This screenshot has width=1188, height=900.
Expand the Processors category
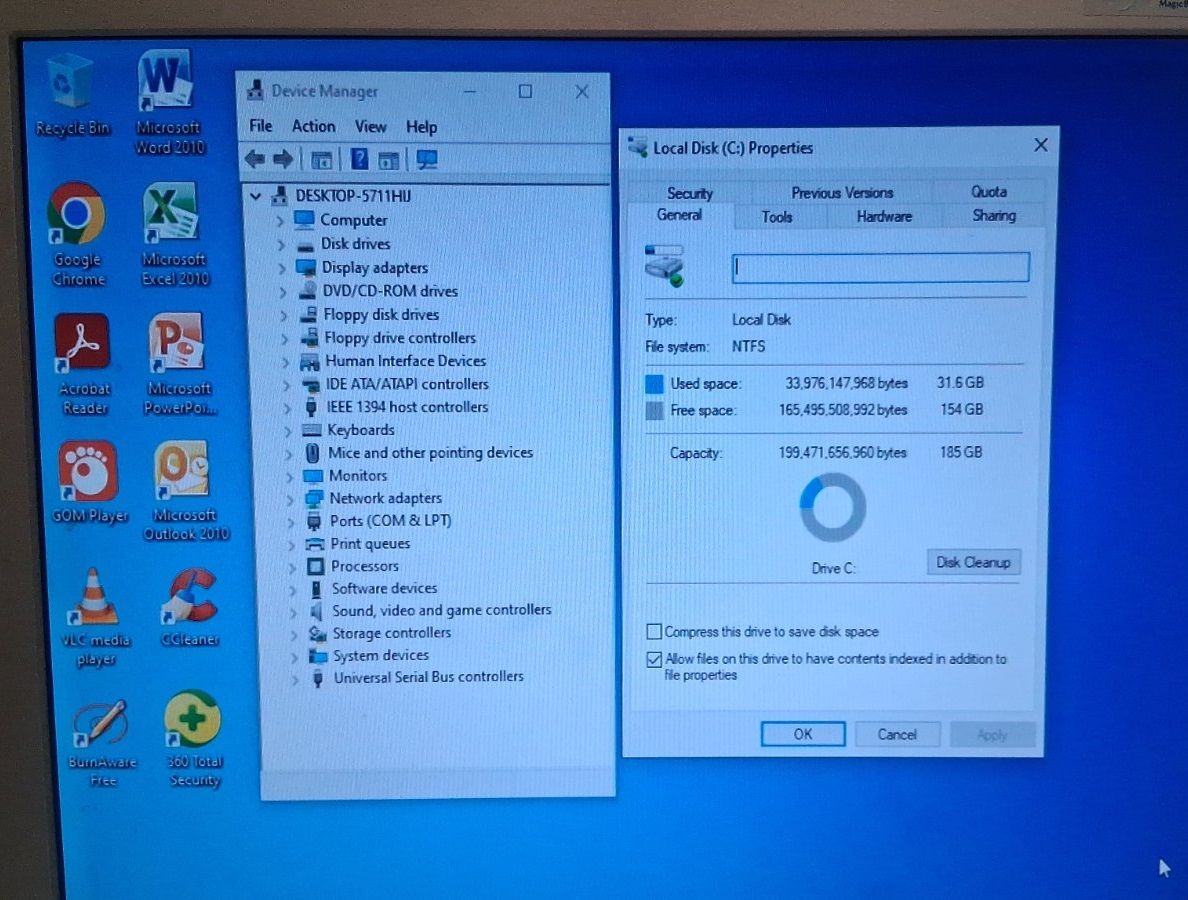tap(291, 567)
